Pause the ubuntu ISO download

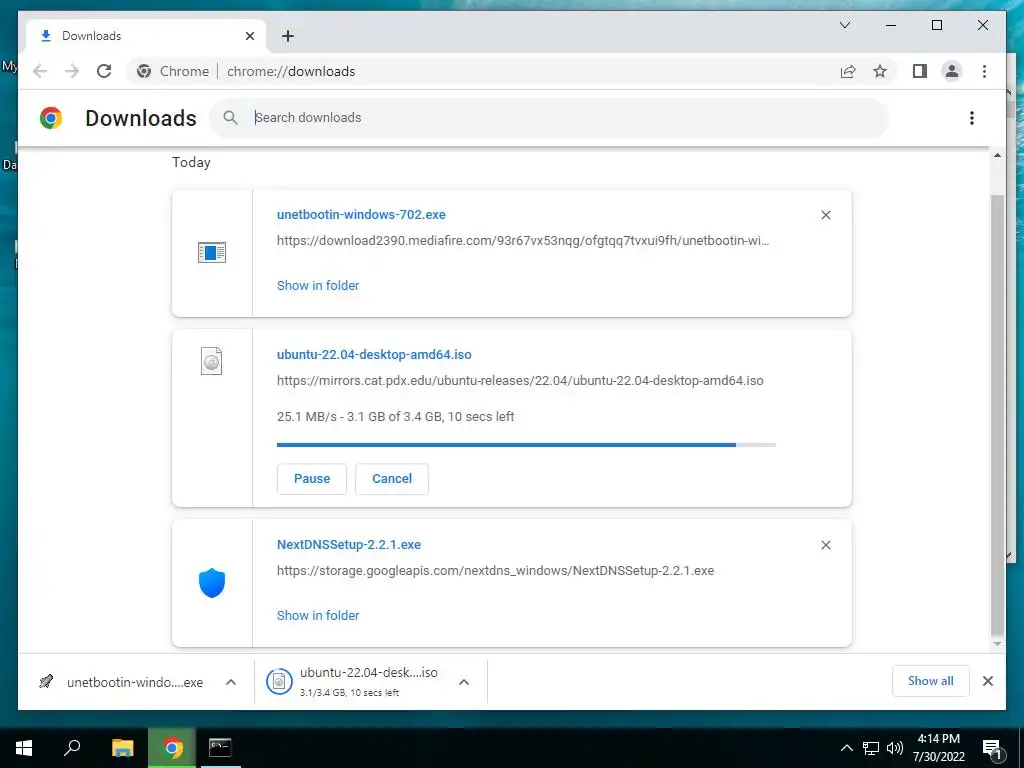(x=312, y=479)
